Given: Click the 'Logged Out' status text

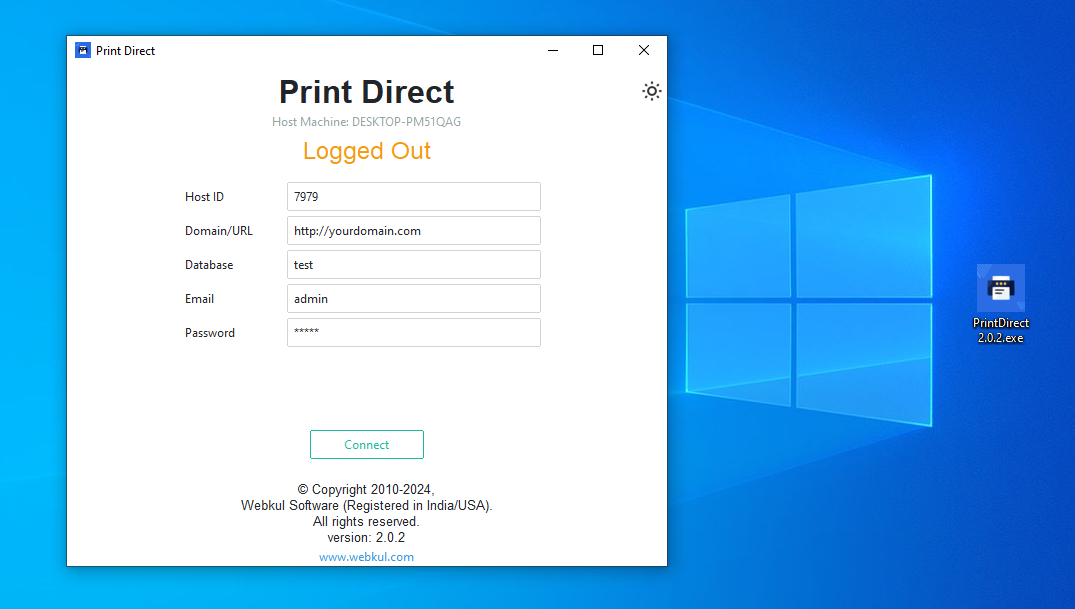Looking at the screenshot, I should 367,151.
